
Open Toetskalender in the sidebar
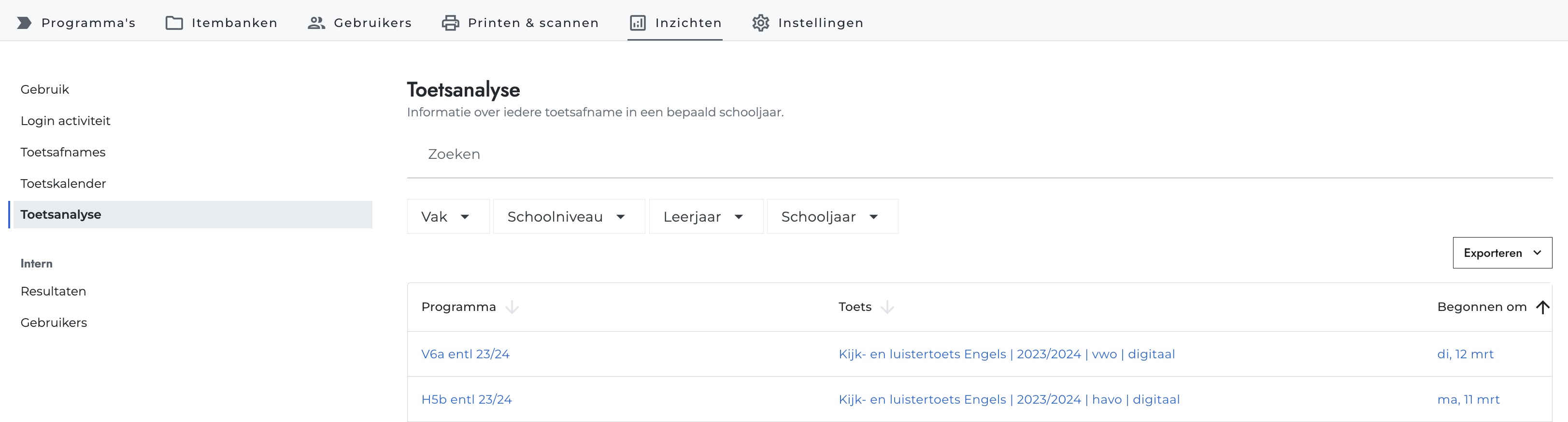63,183
